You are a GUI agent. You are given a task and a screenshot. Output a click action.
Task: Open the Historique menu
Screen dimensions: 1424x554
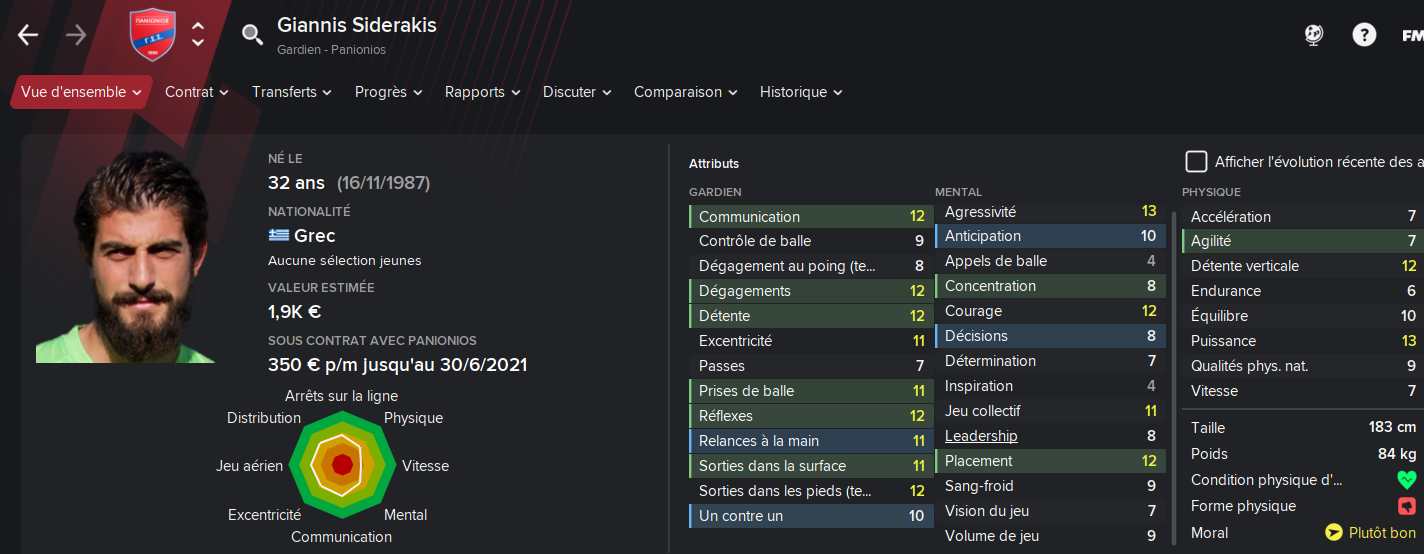tap(801, 92)
